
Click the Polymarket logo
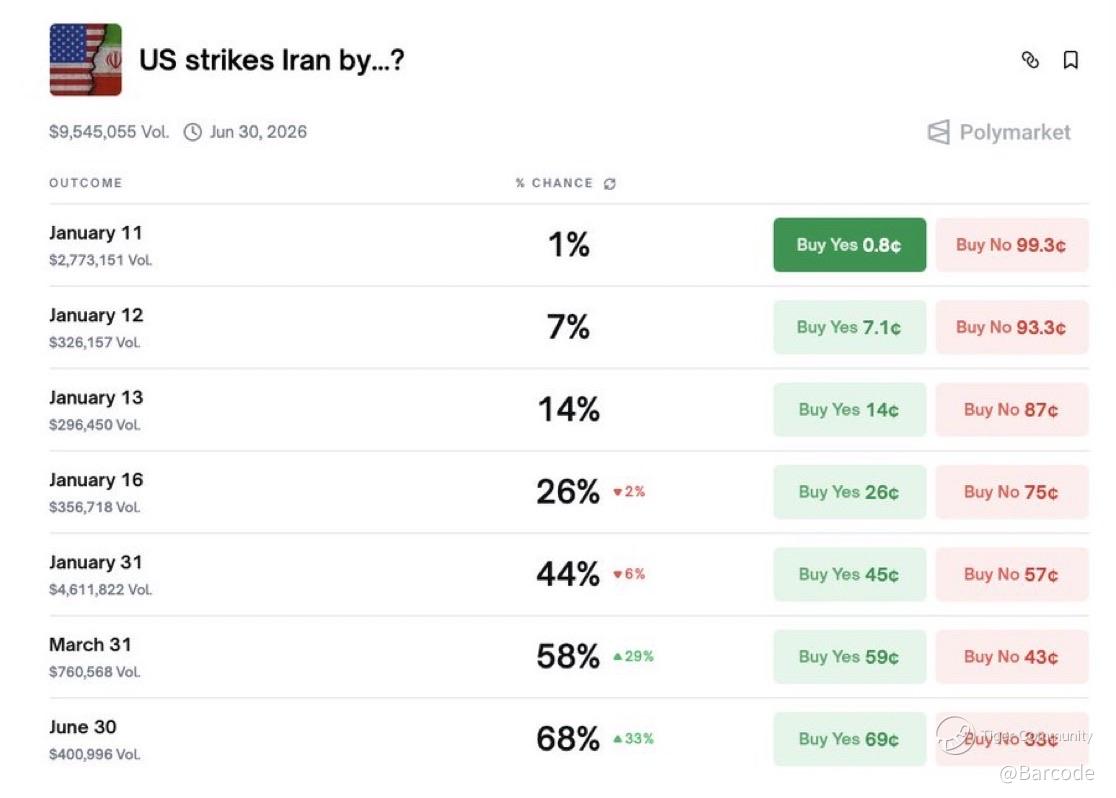tap(998, 132)
